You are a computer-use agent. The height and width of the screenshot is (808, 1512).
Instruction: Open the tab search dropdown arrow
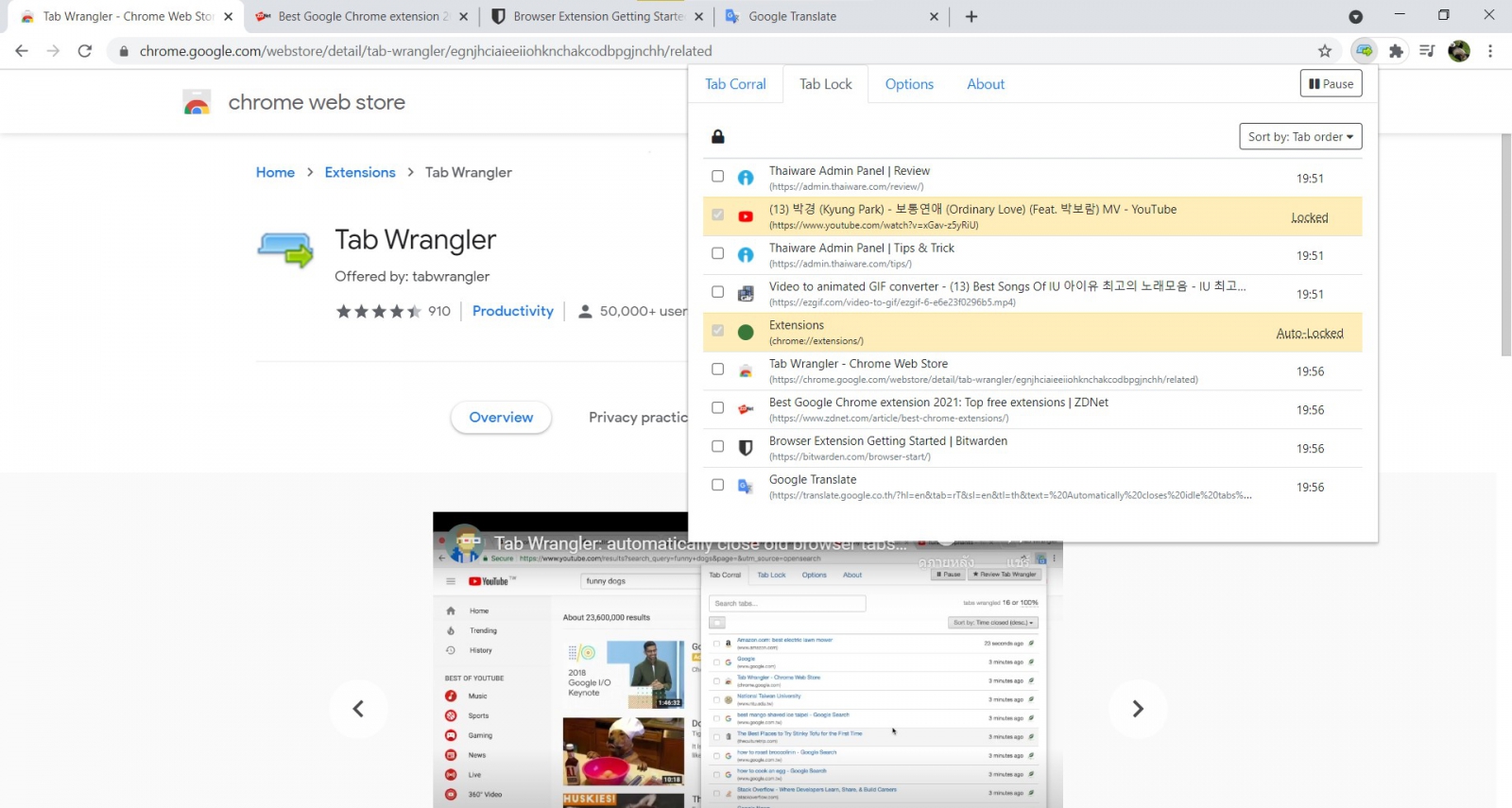pos(1355,16)
